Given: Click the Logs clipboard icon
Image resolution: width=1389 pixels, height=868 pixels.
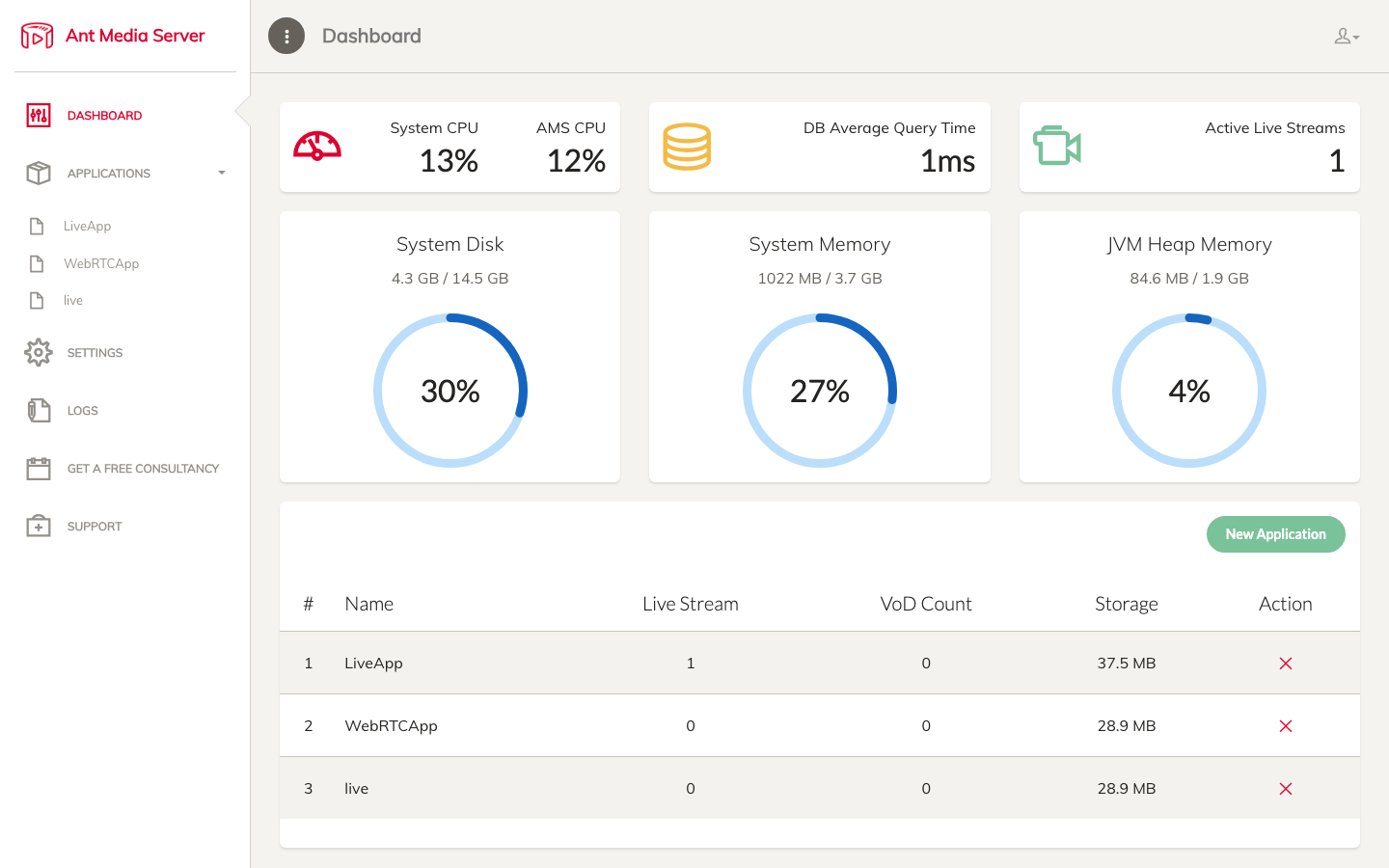Looking at the screenshot, I should click(x=39, y=411).
